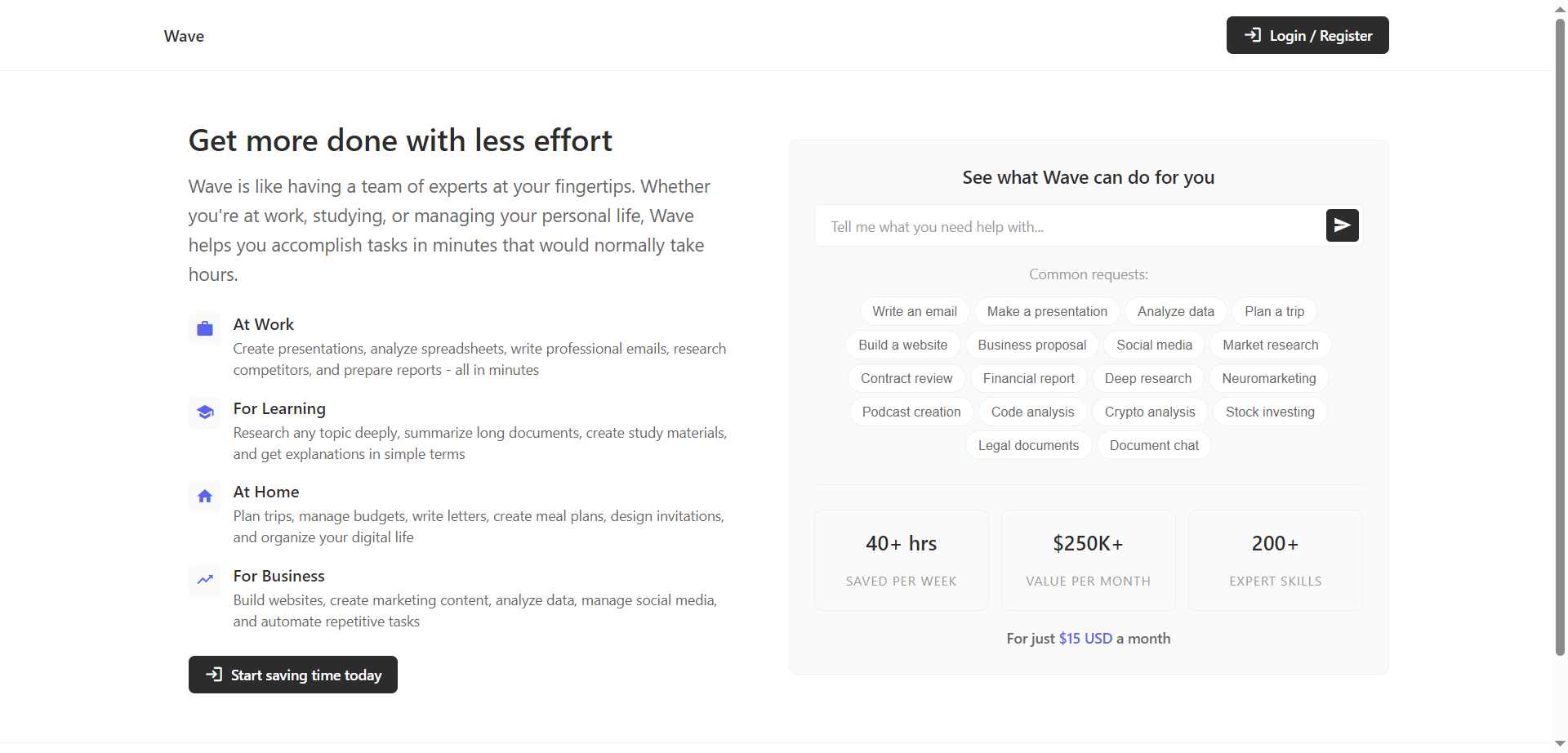Open the Login / Register page

coord(1307,35)
